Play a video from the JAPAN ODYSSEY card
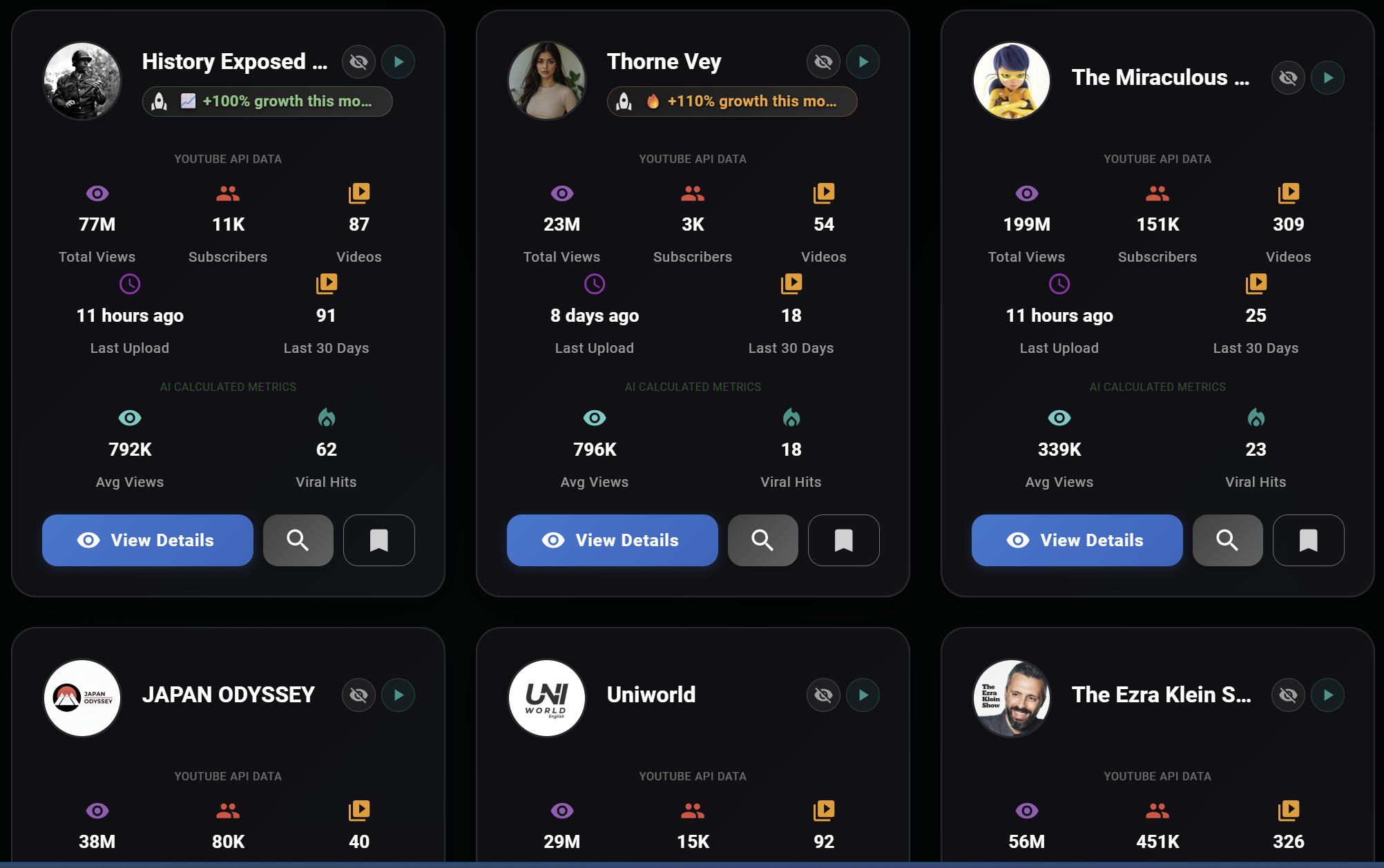Screen dimensions: 1384x868 tap(398, 695)
